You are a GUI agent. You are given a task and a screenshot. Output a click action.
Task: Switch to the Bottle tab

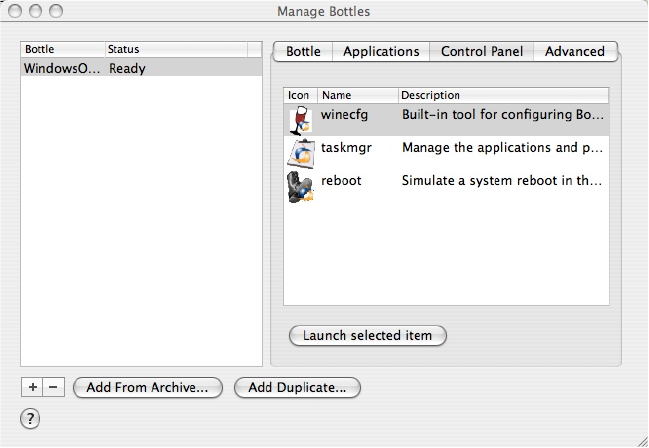tap(303, 51)
